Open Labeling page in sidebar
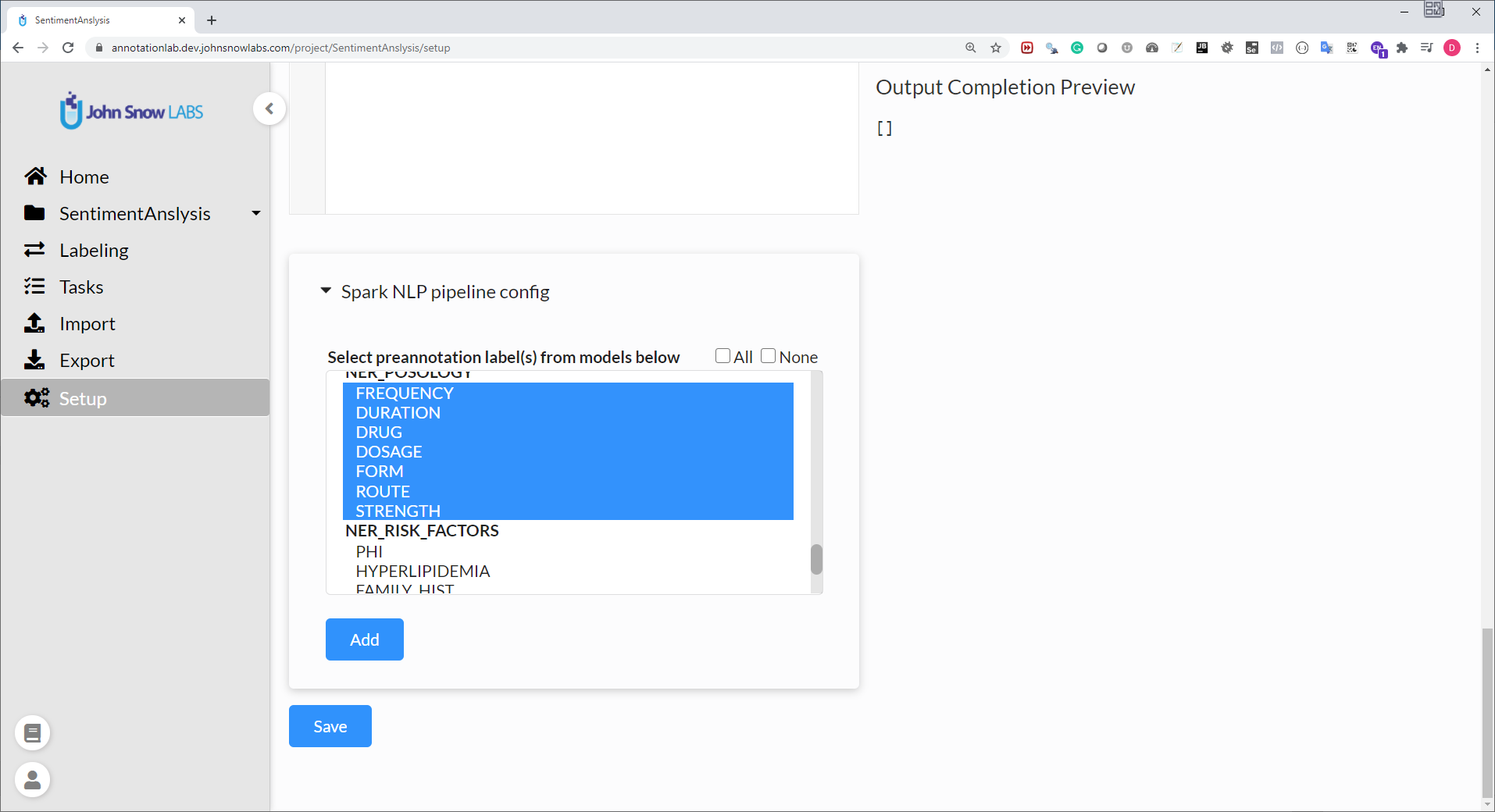Image resolution: width=1495 pixels, height=812 pixels. tap(94, 250)
